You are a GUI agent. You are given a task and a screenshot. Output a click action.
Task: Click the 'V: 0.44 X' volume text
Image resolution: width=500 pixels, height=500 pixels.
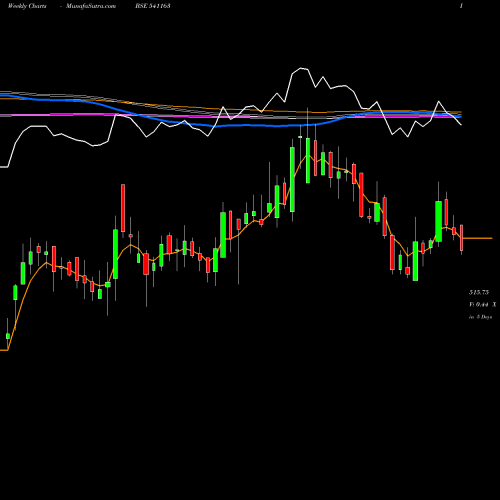pos(482,304)
